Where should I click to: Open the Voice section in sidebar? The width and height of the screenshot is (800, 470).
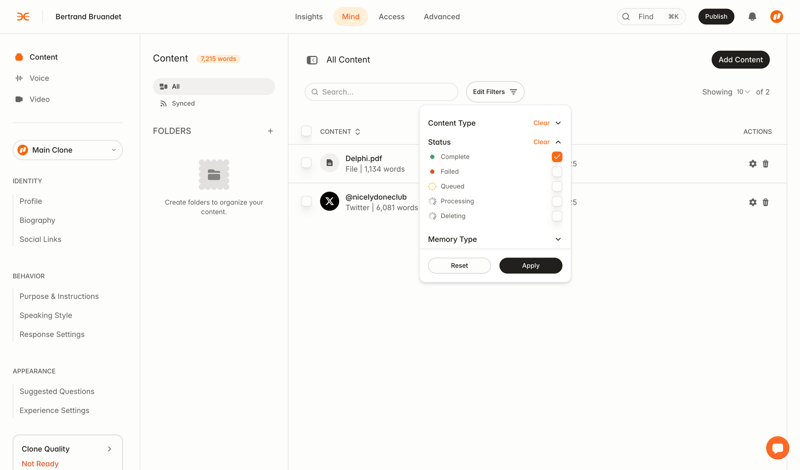39,78
